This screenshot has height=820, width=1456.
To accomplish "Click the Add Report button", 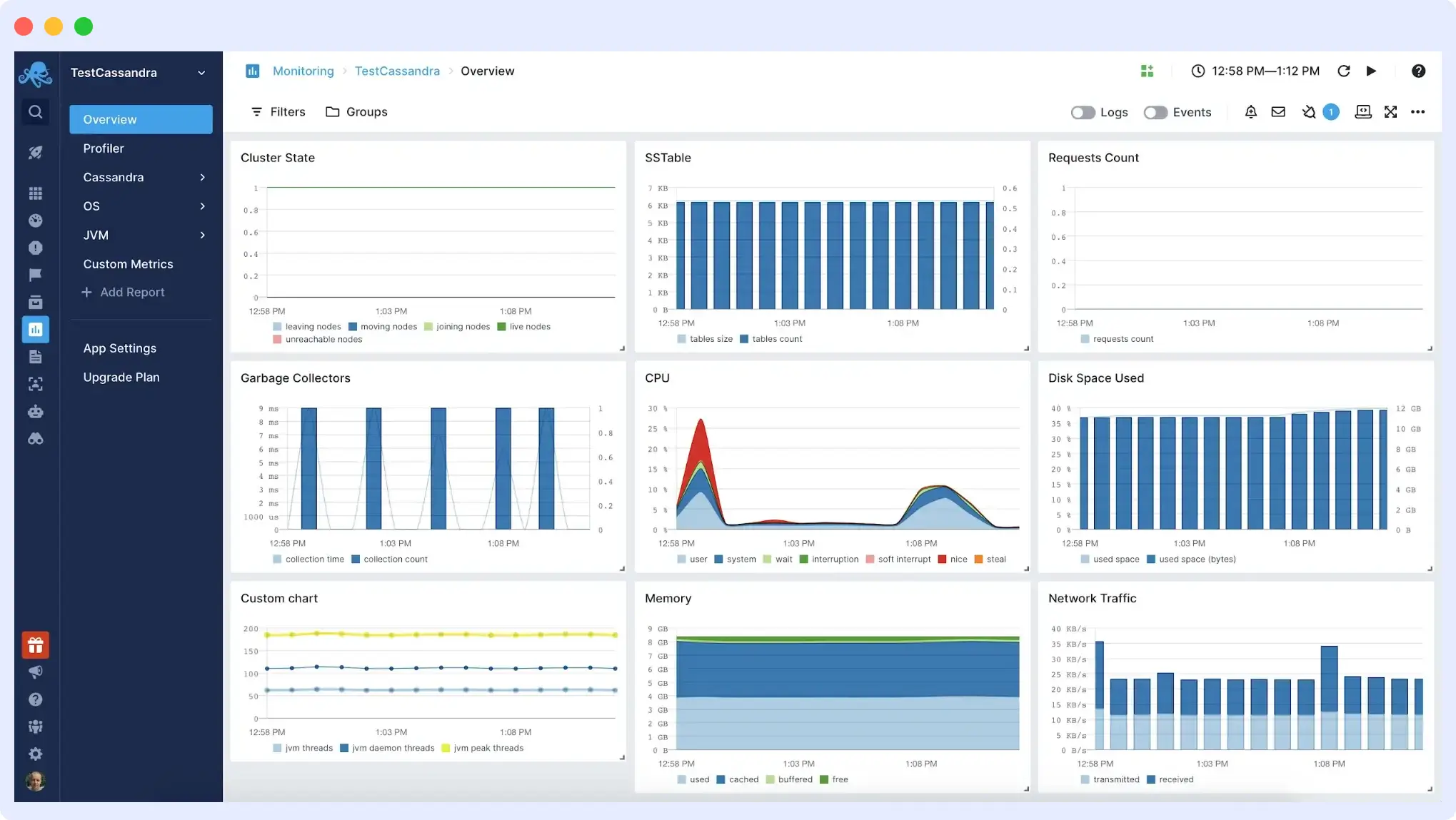I will pos(124,292).
